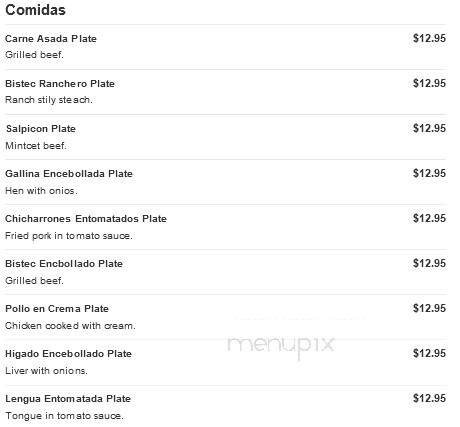The image size is (460, 427).
Task: Choose Higado Encebollado Plate
Action: click(x=68, y=354)
